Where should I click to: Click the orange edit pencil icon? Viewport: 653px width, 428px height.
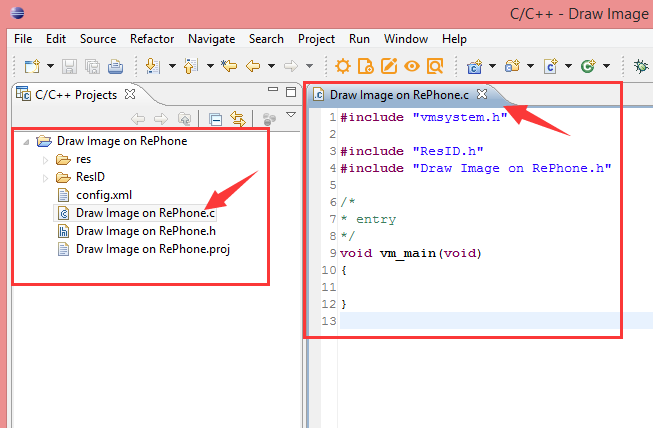[x=389, y=66]
